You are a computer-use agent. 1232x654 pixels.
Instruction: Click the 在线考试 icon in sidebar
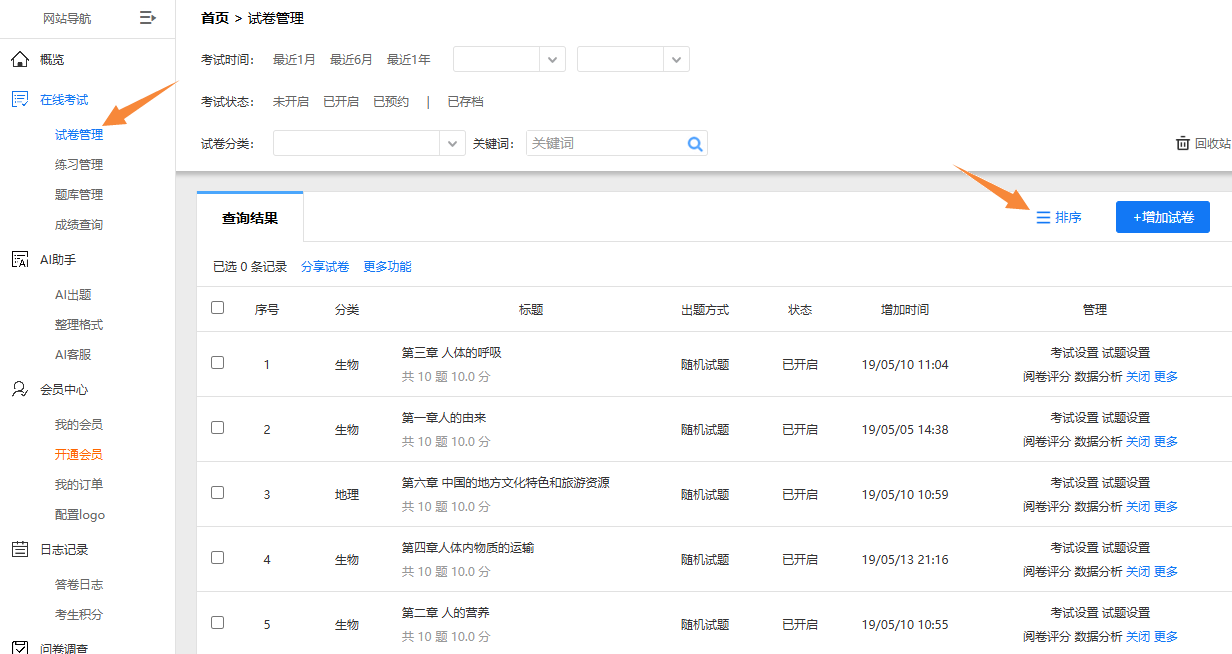(x=19, y=99)
